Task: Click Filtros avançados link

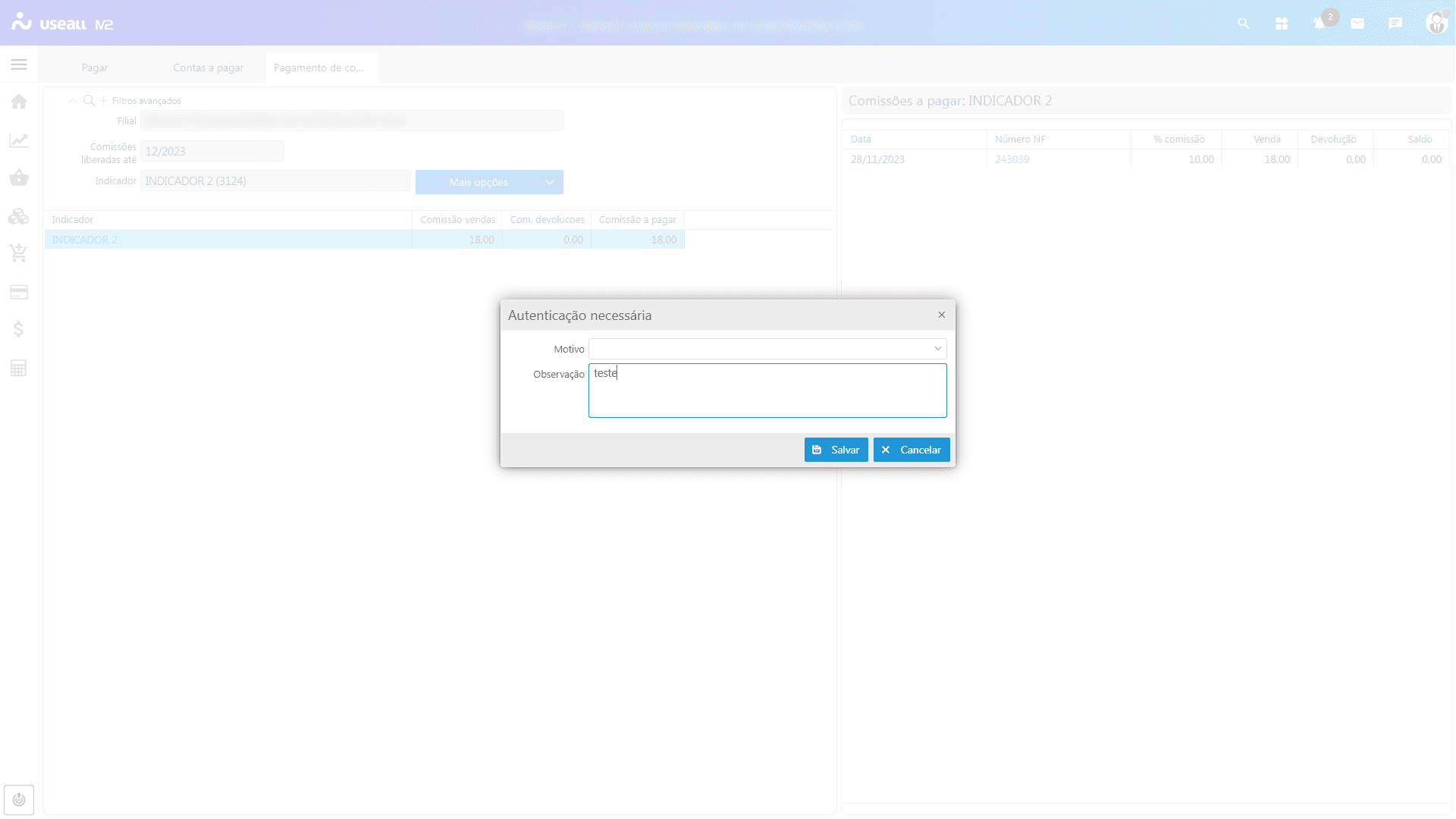Action: tap(146, 101)
